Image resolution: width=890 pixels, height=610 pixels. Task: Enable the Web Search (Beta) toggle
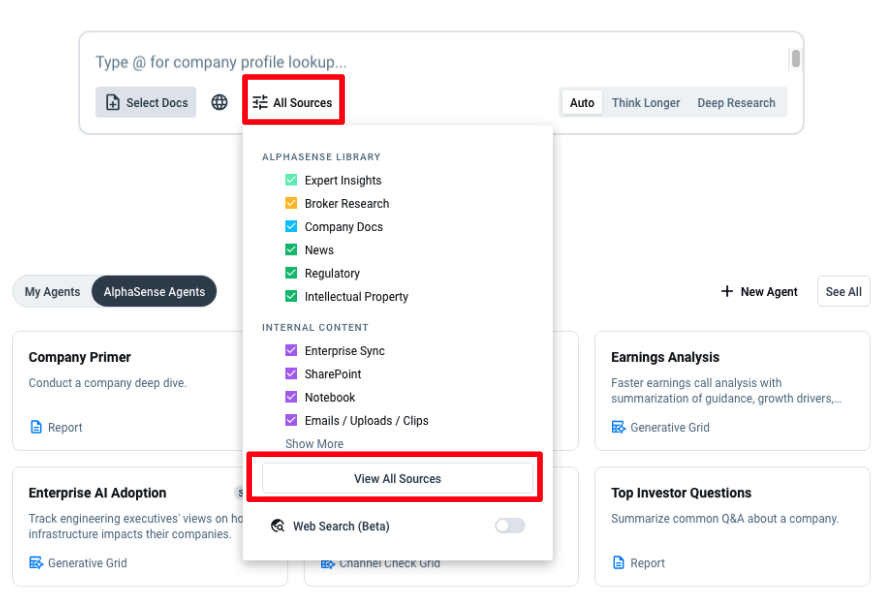(509, 526)
